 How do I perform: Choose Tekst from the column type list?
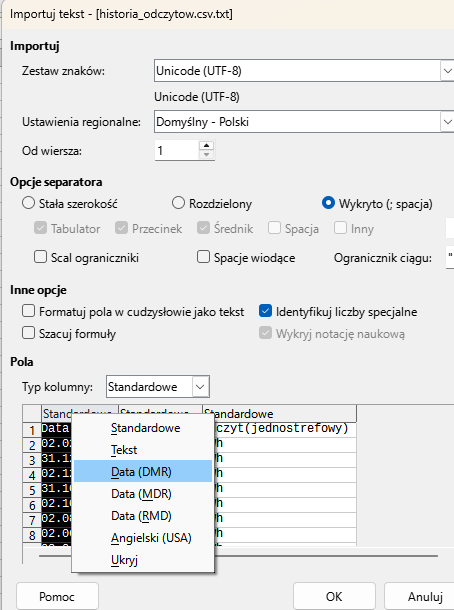pyautogui.click(x=143, y=450)
